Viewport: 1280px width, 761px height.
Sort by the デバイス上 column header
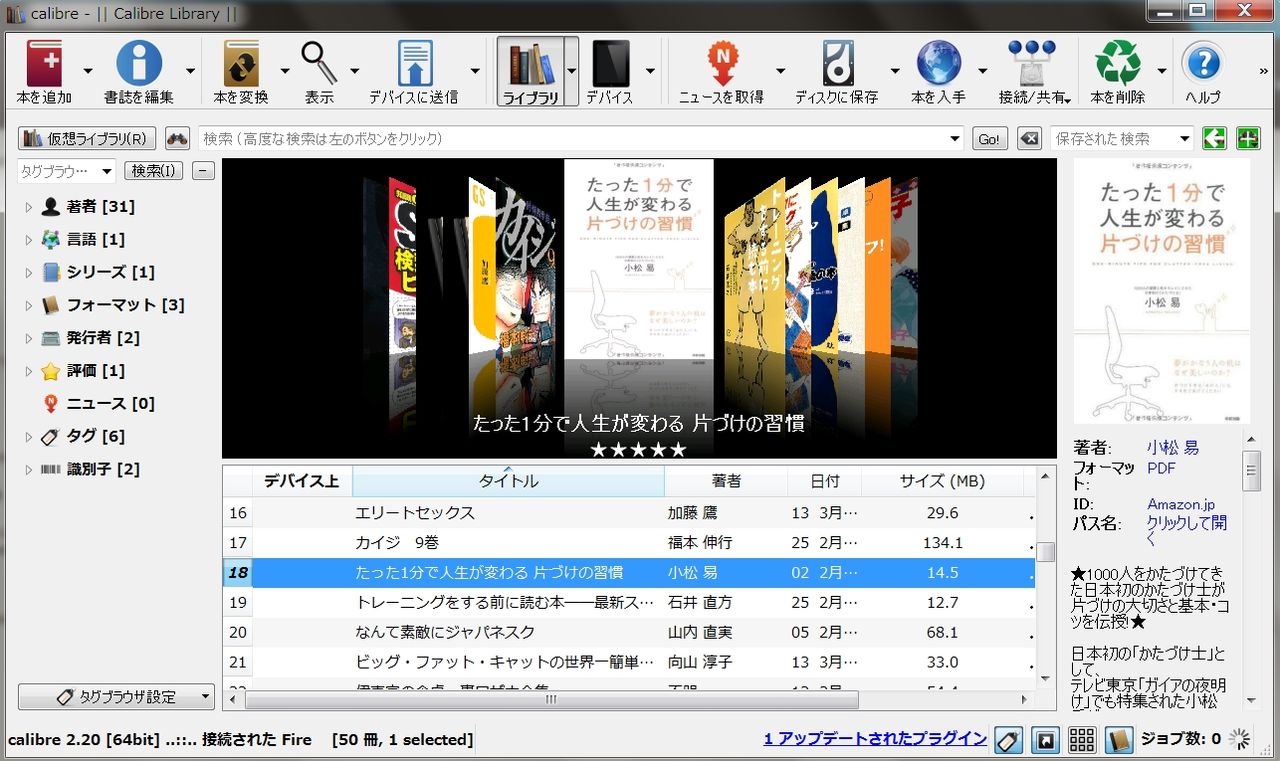[301, 481]
